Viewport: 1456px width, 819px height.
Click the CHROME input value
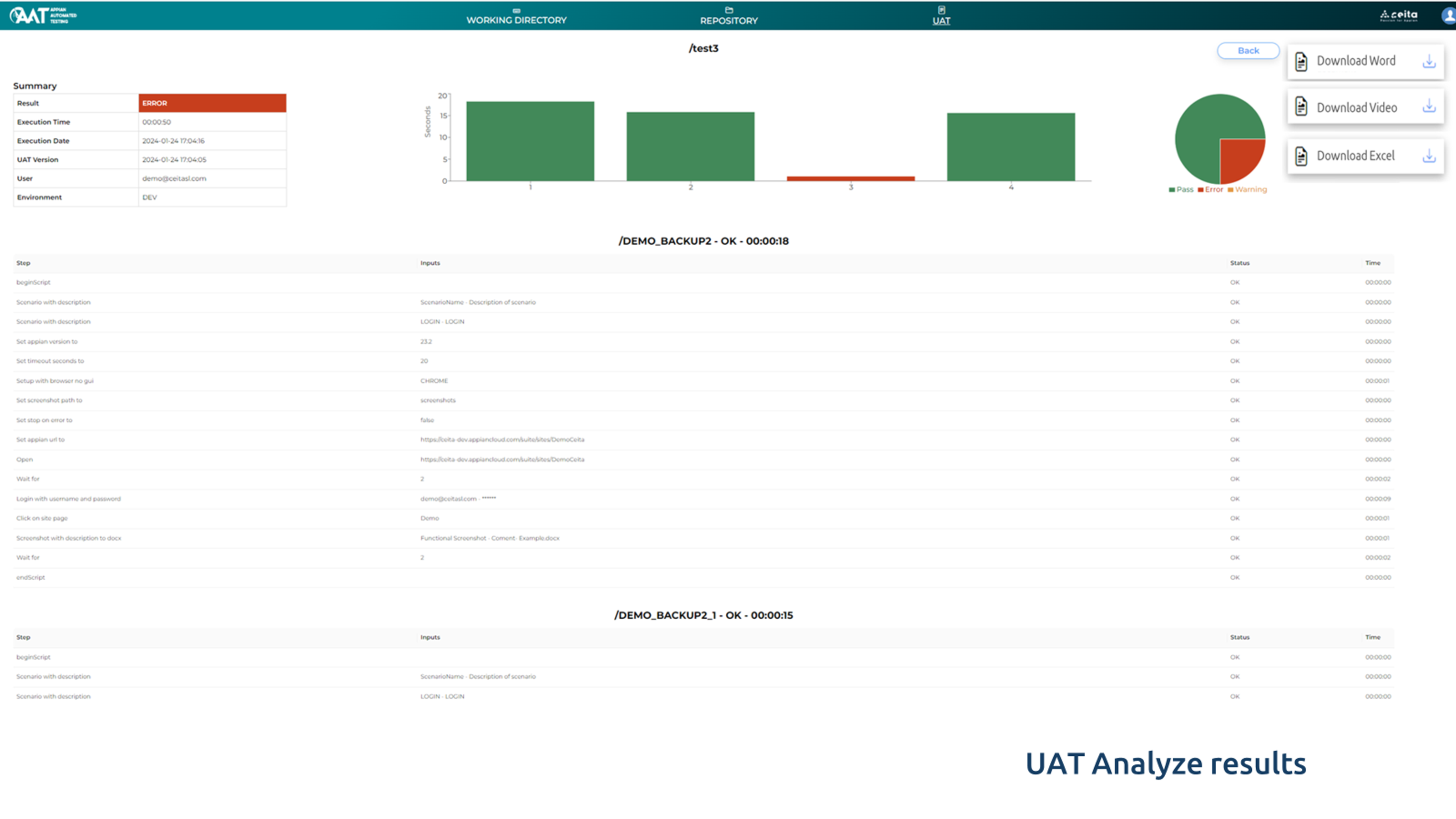434,380
